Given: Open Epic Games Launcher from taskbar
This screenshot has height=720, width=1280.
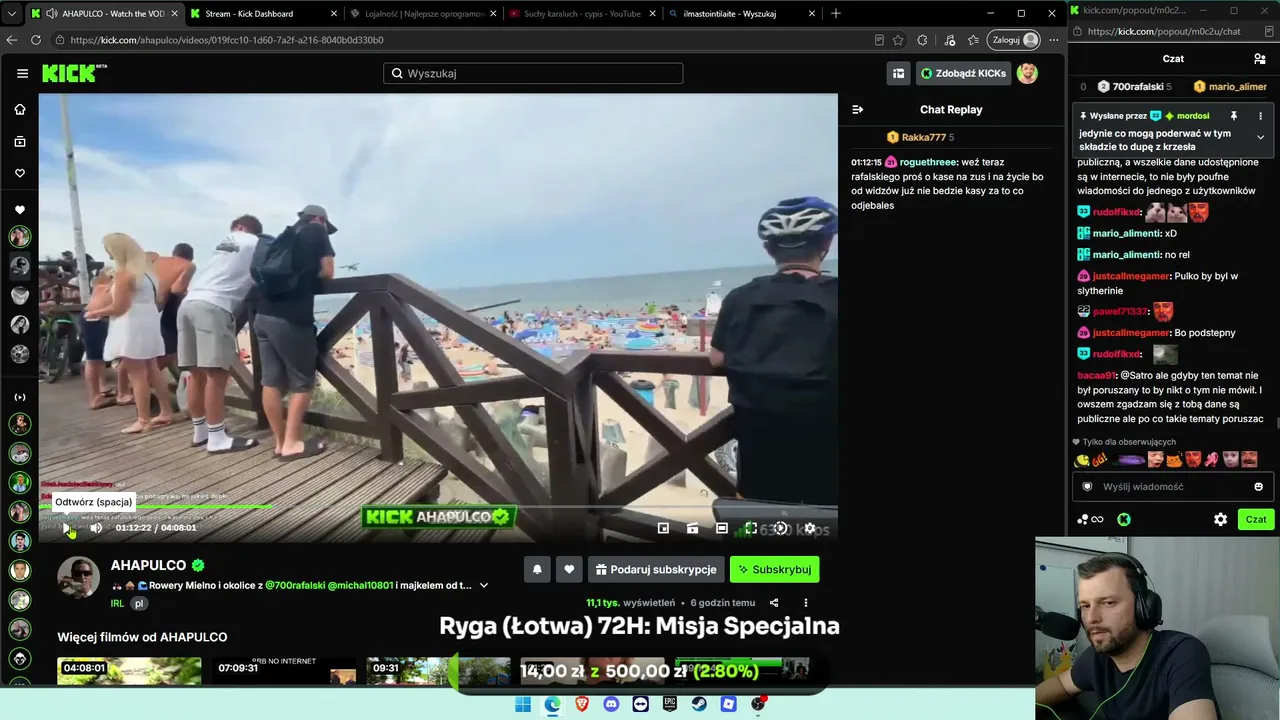Looking at the screenshot, I should click(x=670, y=704).
